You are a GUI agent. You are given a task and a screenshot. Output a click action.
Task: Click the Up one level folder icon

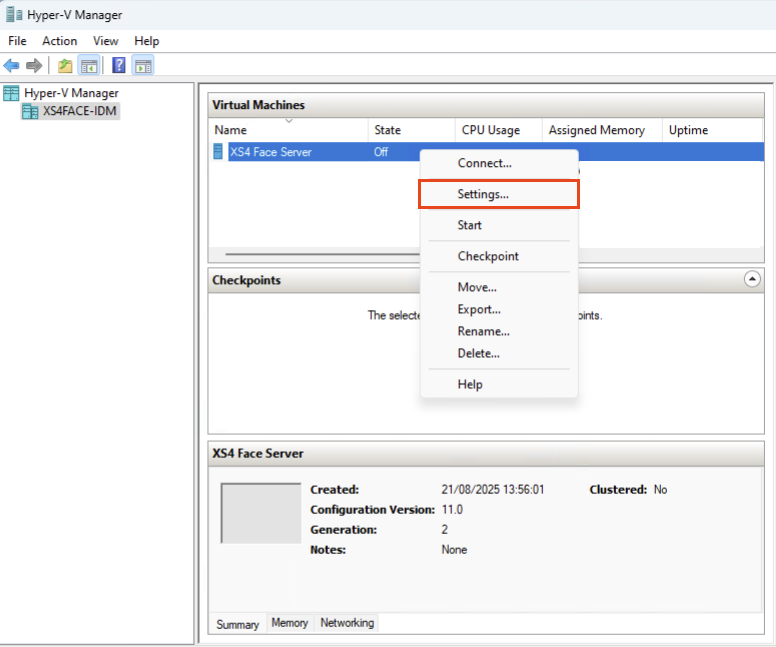65,65
